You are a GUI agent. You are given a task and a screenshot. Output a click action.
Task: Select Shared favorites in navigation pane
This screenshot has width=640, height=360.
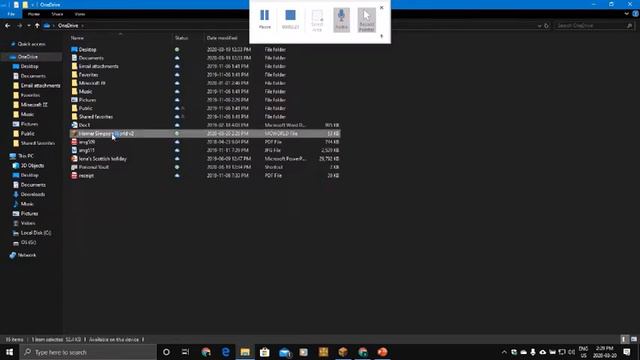(x=38, y=143)
